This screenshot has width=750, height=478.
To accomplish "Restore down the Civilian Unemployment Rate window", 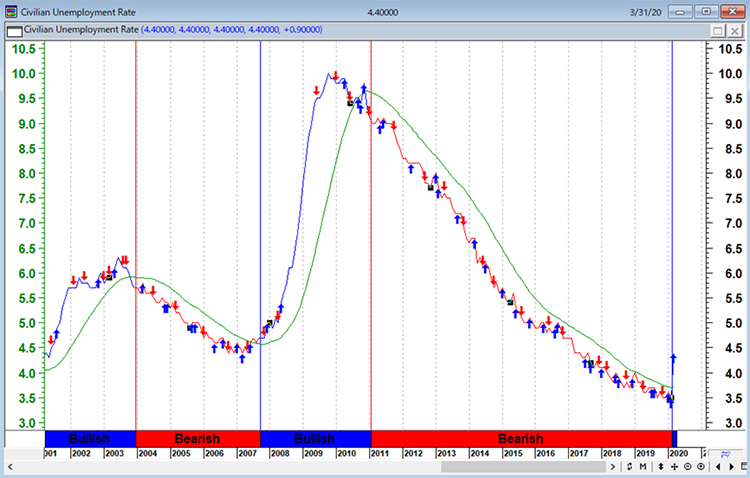I will [706, 11].
